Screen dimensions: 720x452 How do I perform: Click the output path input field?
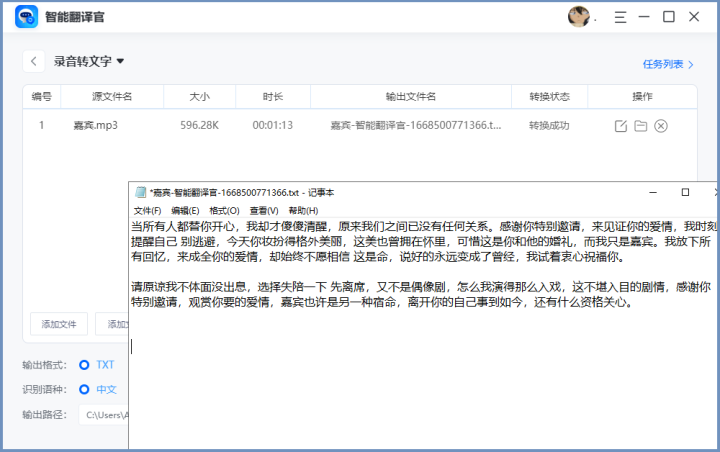[103, 414]
